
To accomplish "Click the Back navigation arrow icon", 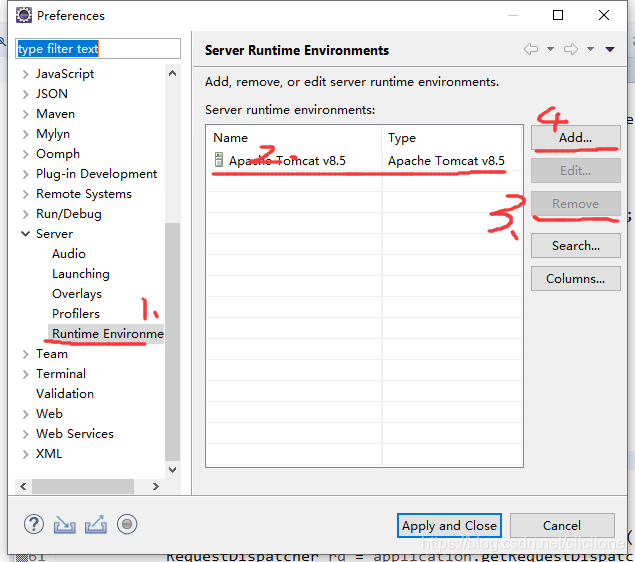I will pyautogui.click(x=531, y=49).
